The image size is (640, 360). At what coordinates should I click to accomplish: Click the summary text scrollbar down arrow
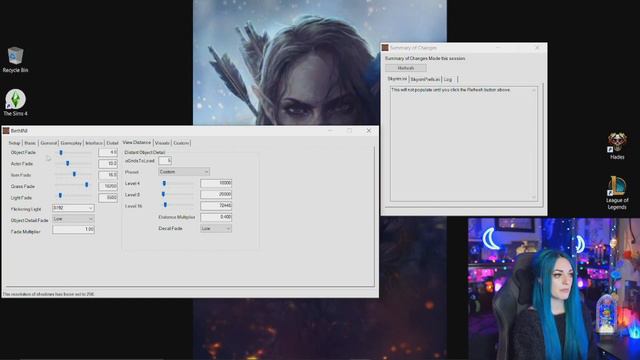[x=534, y=197]
